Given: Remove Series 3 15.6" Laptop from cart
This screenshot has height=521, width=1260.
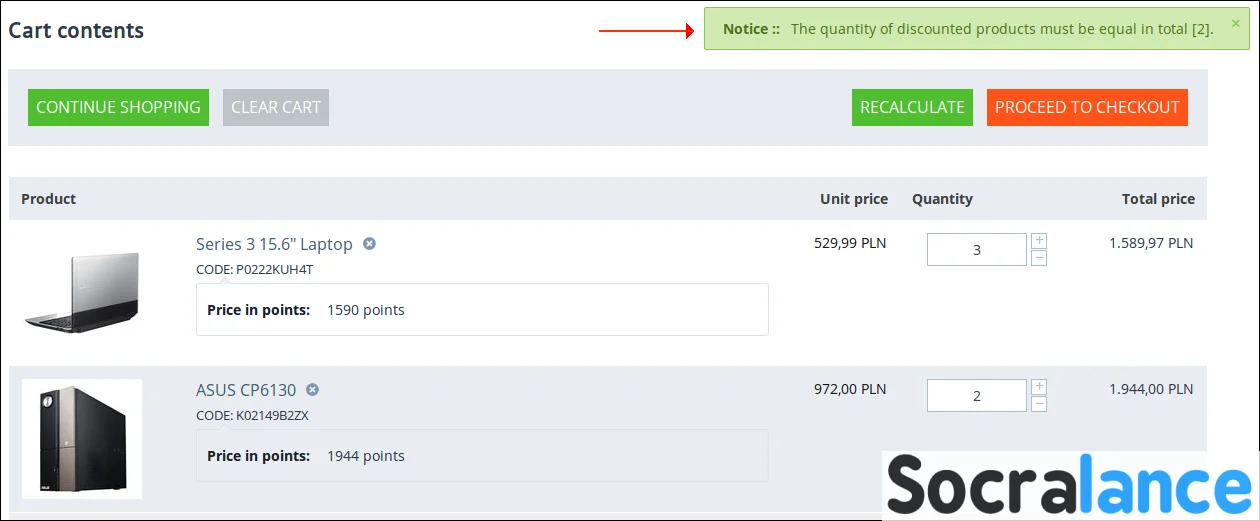Looking at the screenshot, I should pyautogui.click(x=369, y=244).
